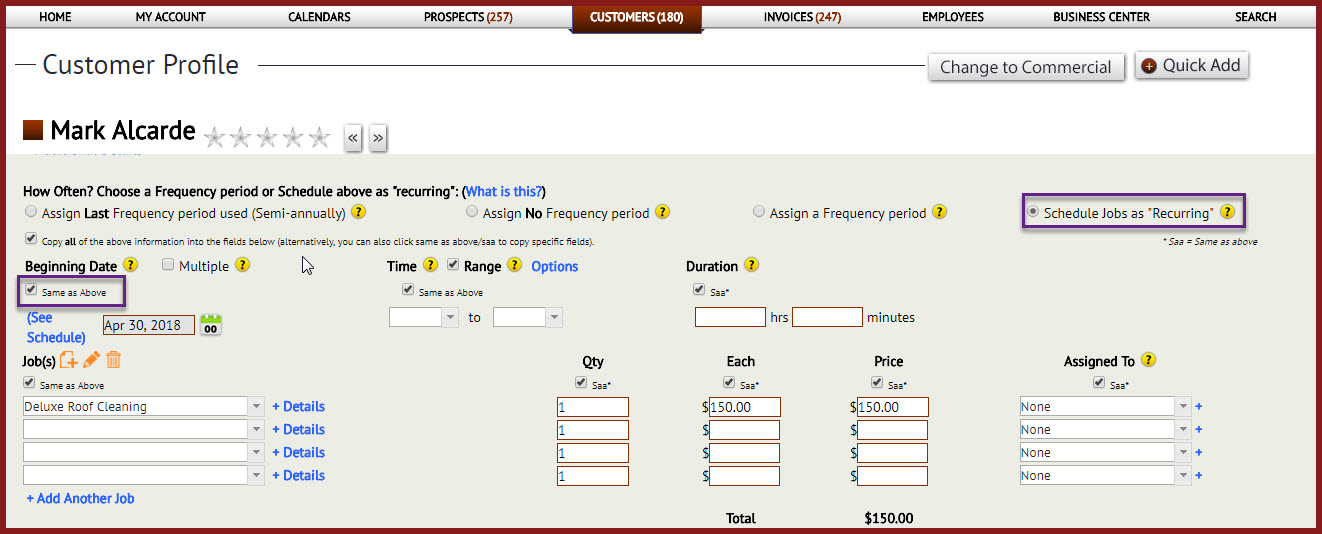Click trash delete icon next to Job(s)
This screenshot has width=1322, height=534.
pyautogui.click(x=113, y=360)
